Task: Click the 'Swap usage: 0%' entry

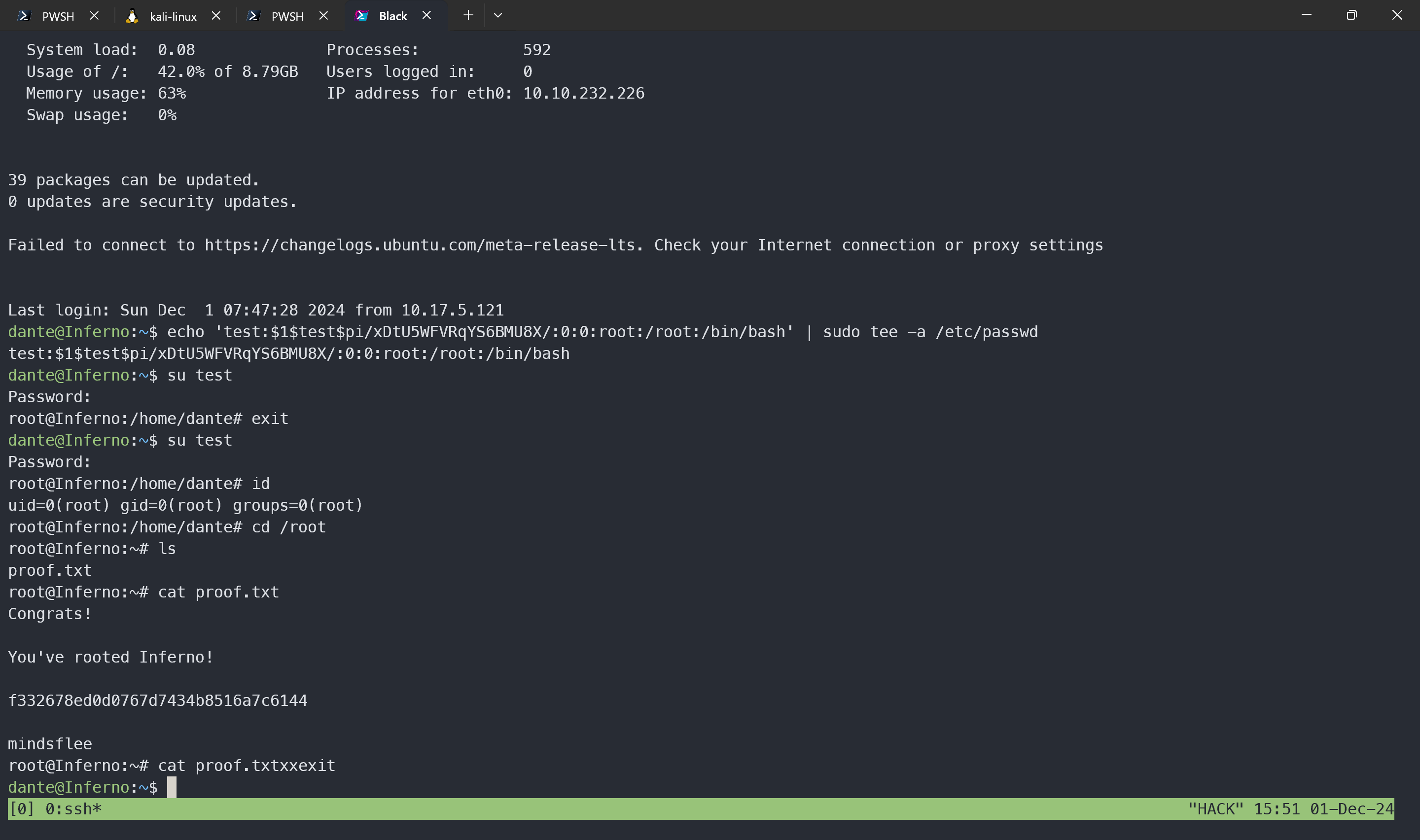Action: pos(101,115)
